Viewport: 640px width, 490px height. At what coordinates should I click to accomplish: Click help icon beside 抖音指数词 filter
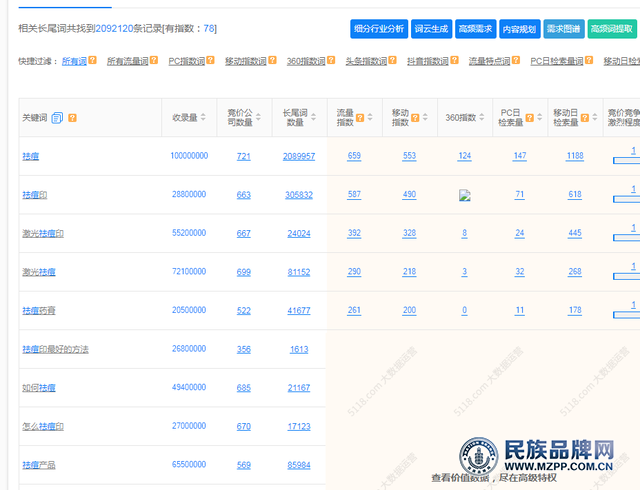[x=454, y=62]
